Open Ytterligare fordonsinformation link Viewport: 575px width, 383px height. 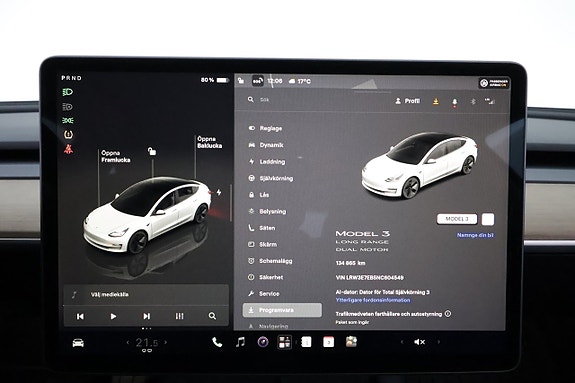point(373,300)
